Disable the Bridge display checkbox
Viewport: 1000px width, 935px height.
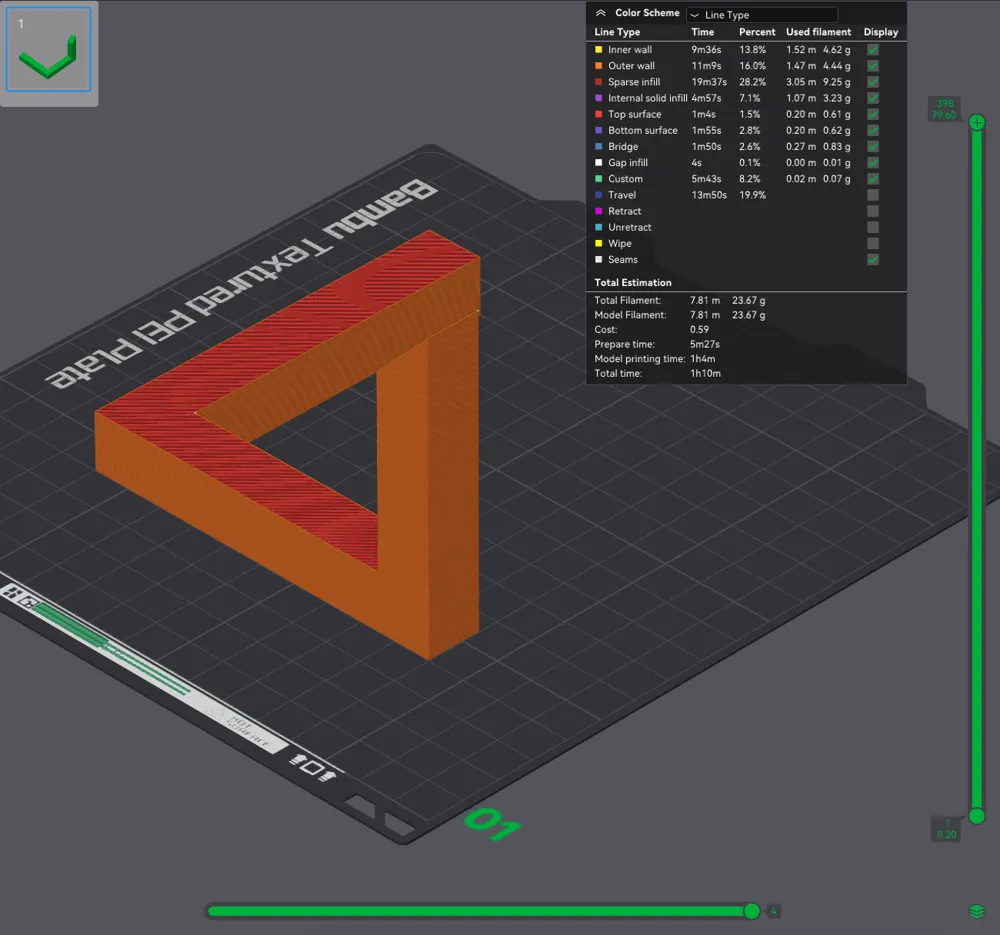click(872, 146)
